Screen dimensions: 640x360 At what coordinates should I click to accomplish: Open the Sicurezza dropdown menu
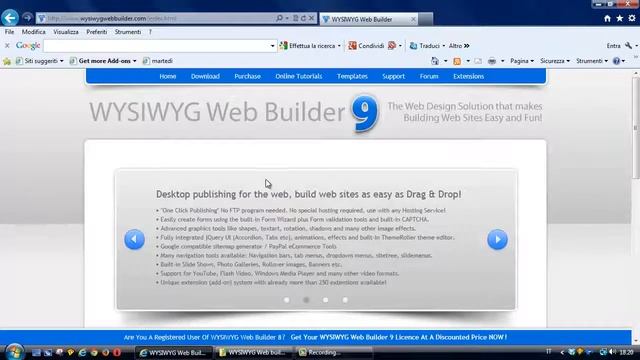(555, 61)
